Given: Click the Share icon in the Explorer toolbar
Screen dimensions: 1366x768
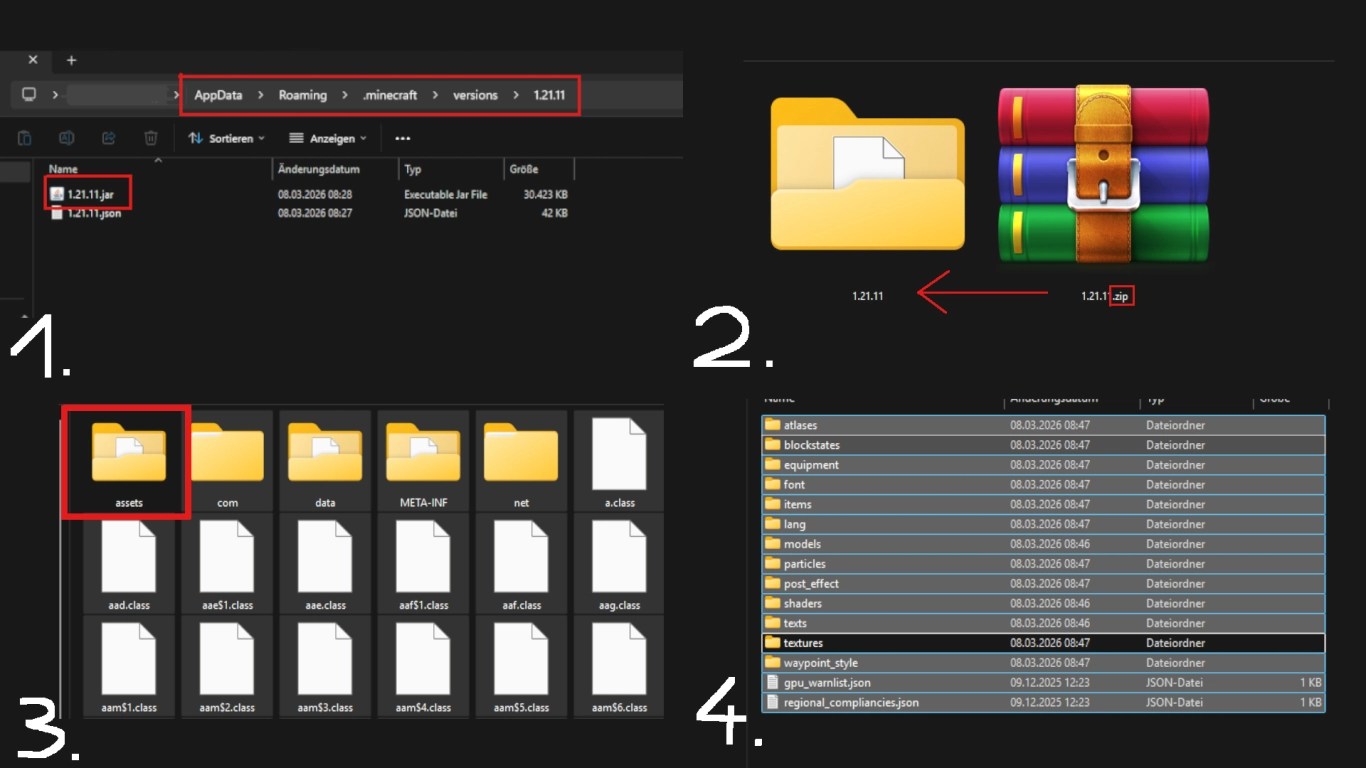Looking at the screenshot, I should [x=108, y=138].
